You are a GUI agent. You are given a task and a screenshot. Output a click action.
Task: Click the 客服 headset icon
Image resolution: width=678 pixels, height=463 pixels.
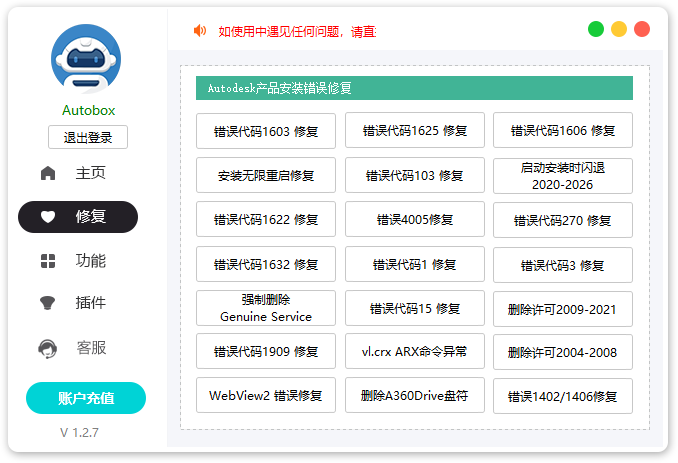pos(48,348)
